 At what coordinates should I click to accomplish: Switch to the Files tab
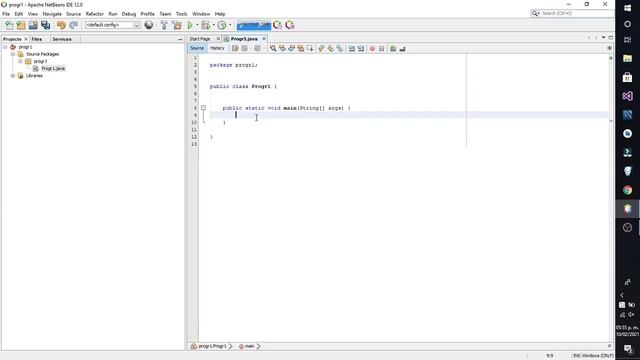(37, 39)
